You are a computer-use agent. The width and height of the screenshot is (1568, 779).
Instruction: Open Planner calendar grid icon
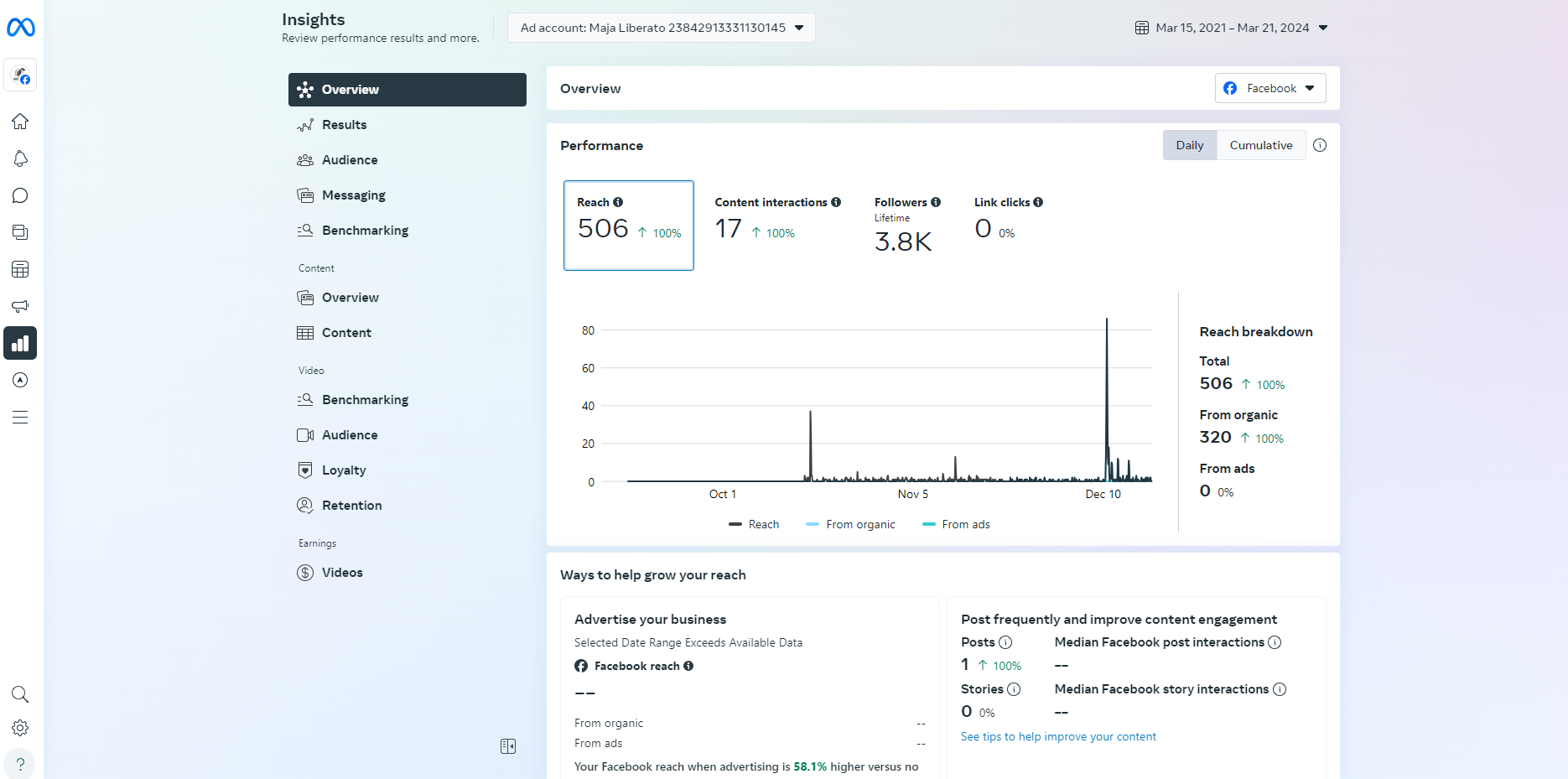20,269
